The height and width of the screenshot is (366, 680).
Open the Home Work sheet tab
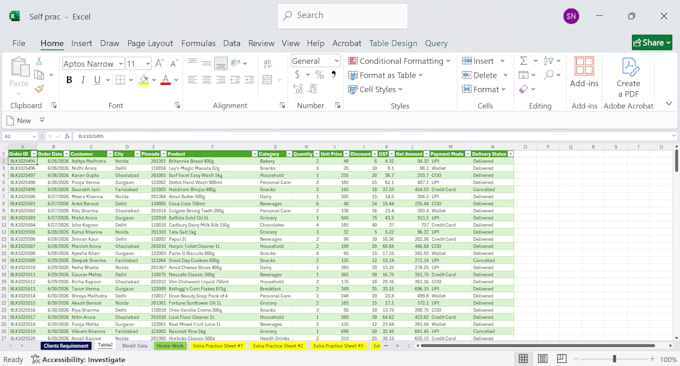170,346
